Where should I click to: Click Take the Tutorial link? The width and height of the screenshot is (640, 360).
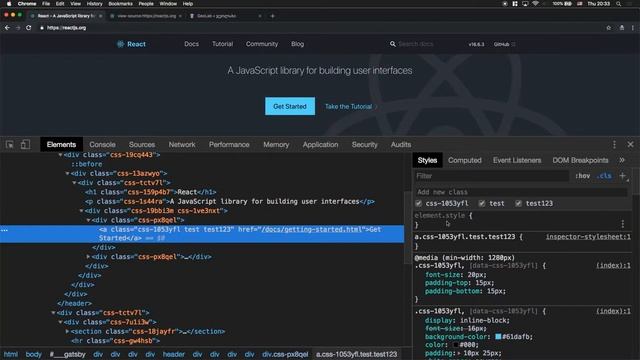[x=351, y=107]
